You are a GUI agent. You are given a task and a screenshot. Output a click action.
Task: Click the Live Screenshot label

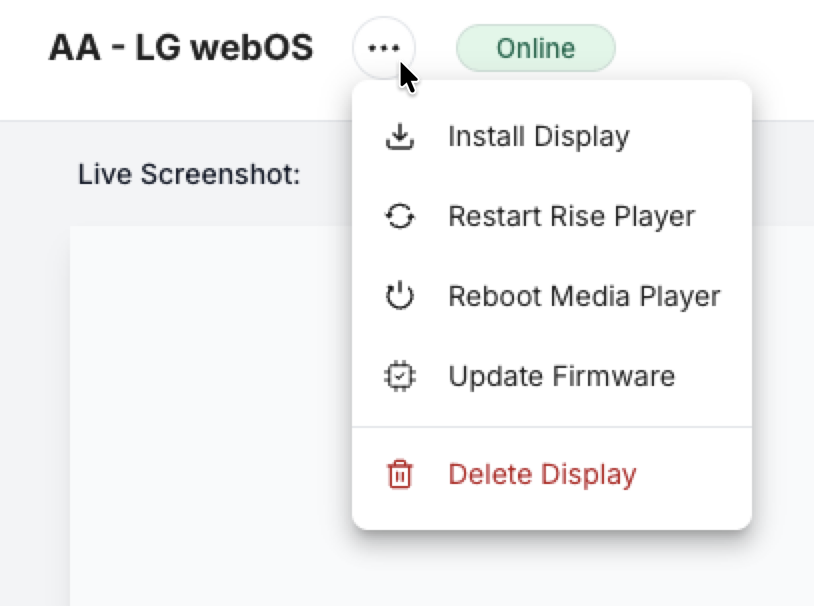[x=189, y=175]
